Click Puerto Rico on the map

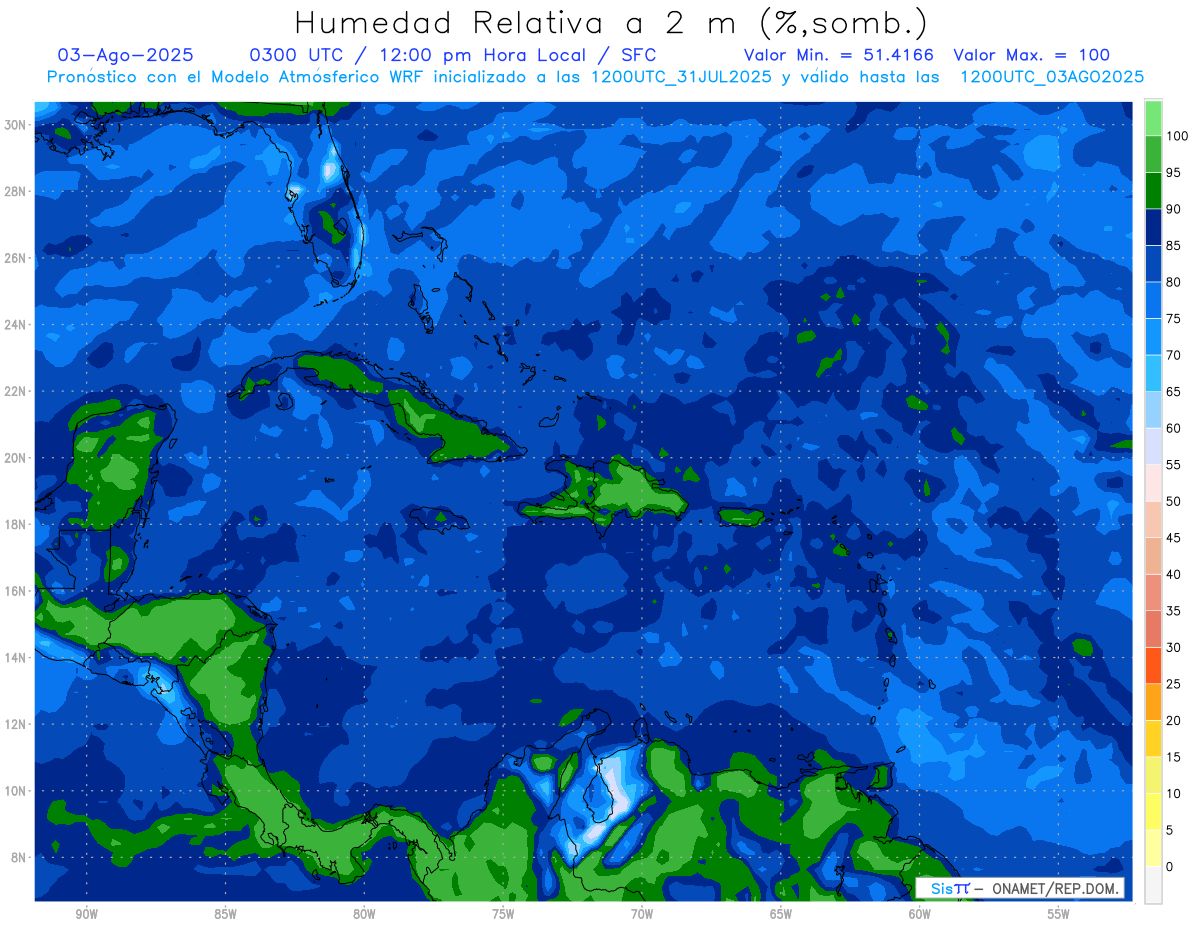[x=741, y=516]
